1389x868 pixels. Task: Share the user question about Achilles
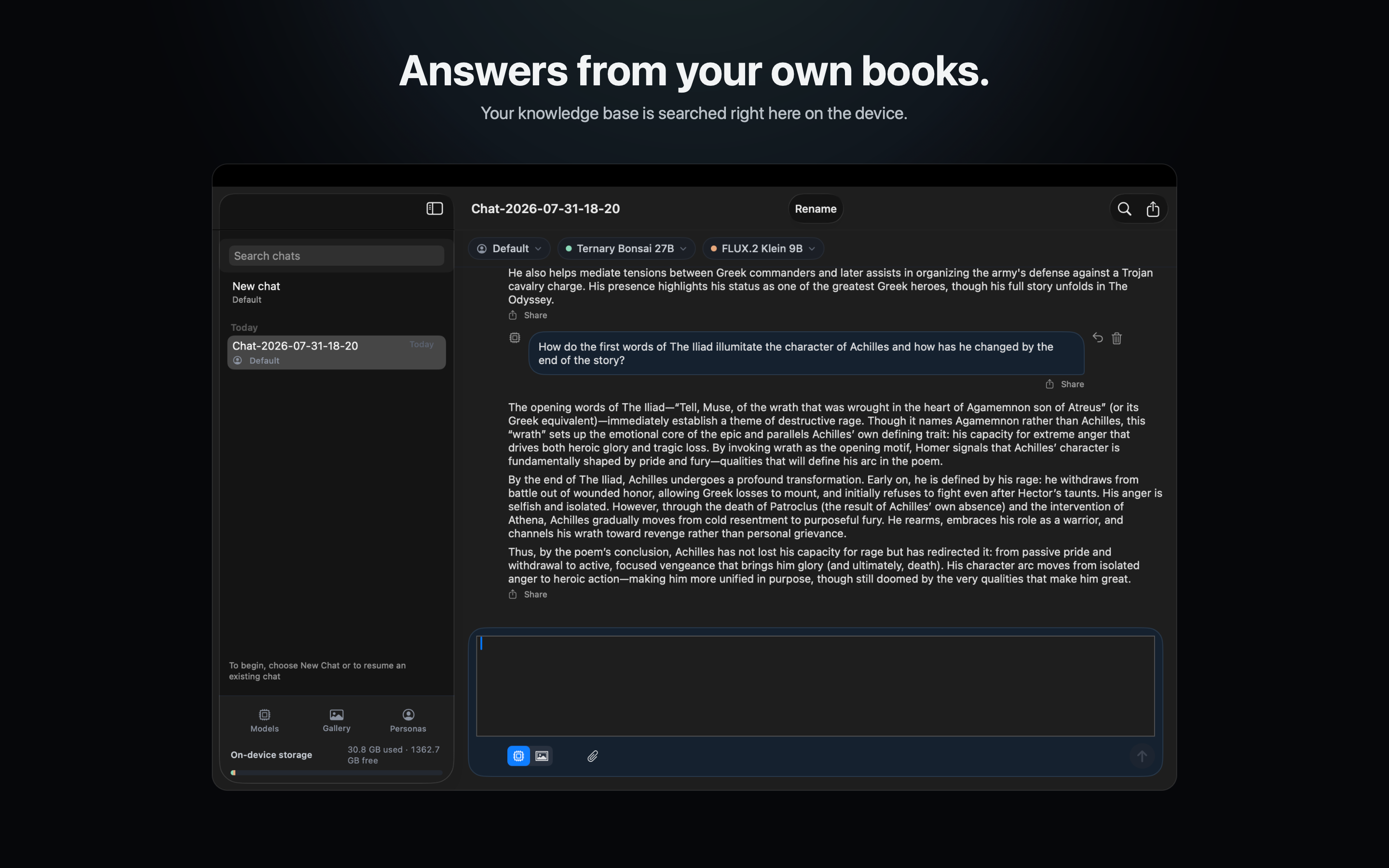[x=1065, y=384]
